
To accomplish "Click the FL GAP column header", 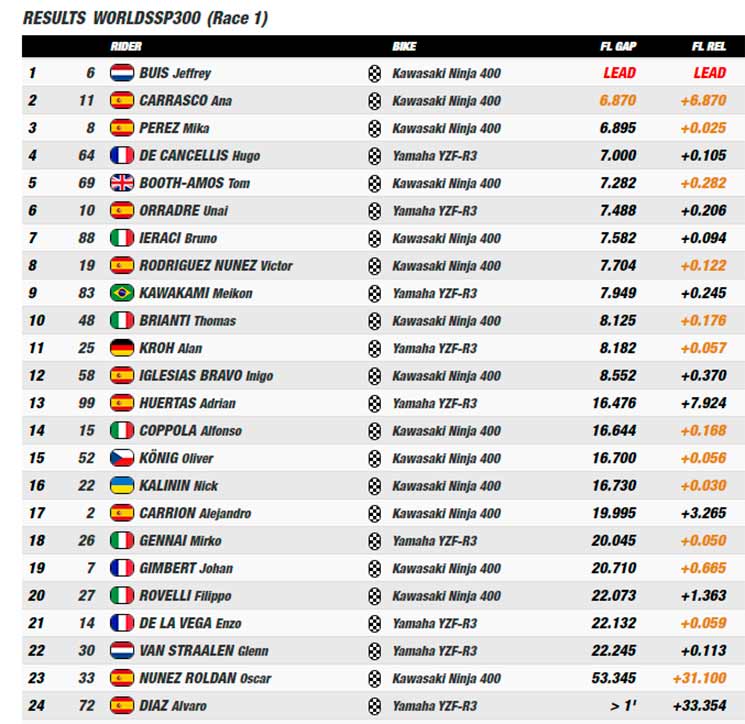I will 618,46.
